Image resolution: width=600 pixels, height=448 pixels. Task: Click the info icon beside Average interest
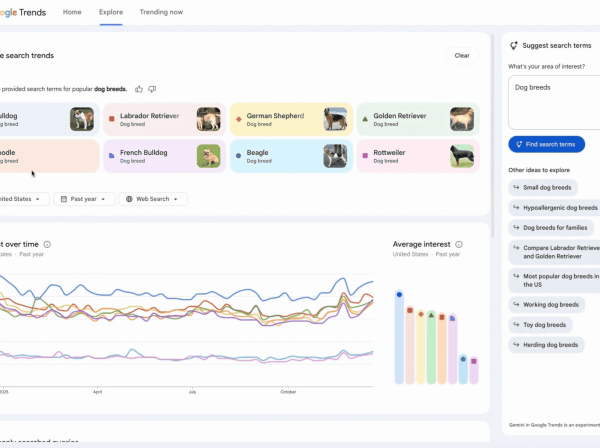[x=459, y=244]
